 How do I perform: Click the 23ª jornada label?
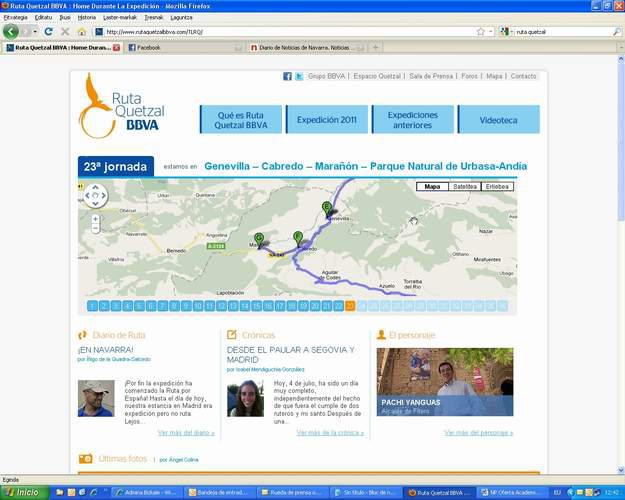(116, 166)
